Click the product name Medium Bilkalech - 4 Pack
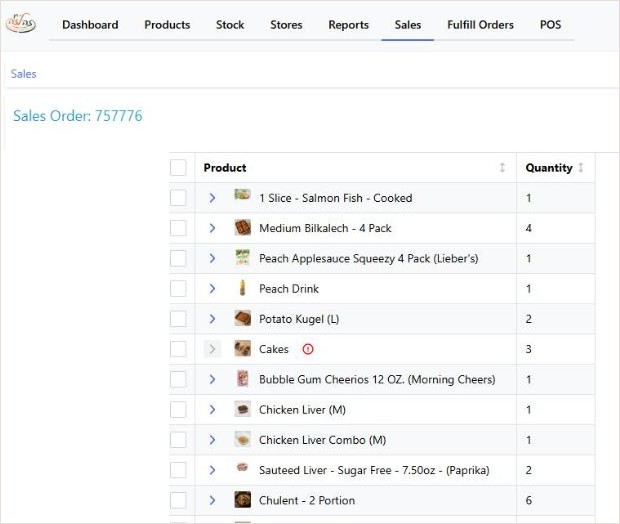This screenshot has height=524, width=620. [325, 228]
